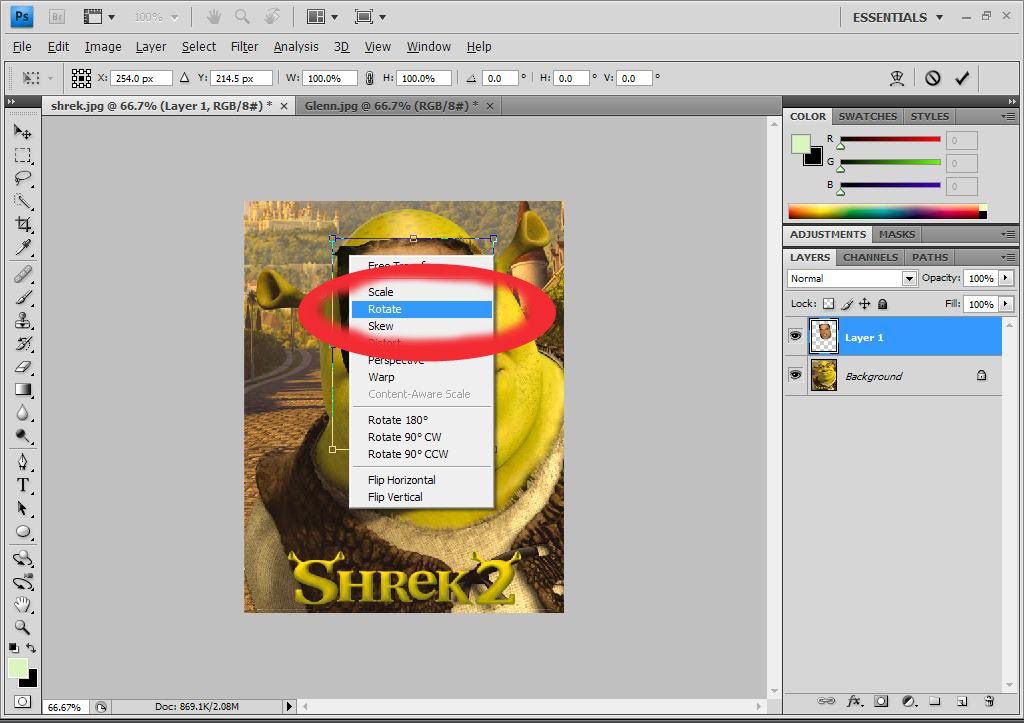Open the ESSENTIALS workspace dropdown

(x=898, y=17)
